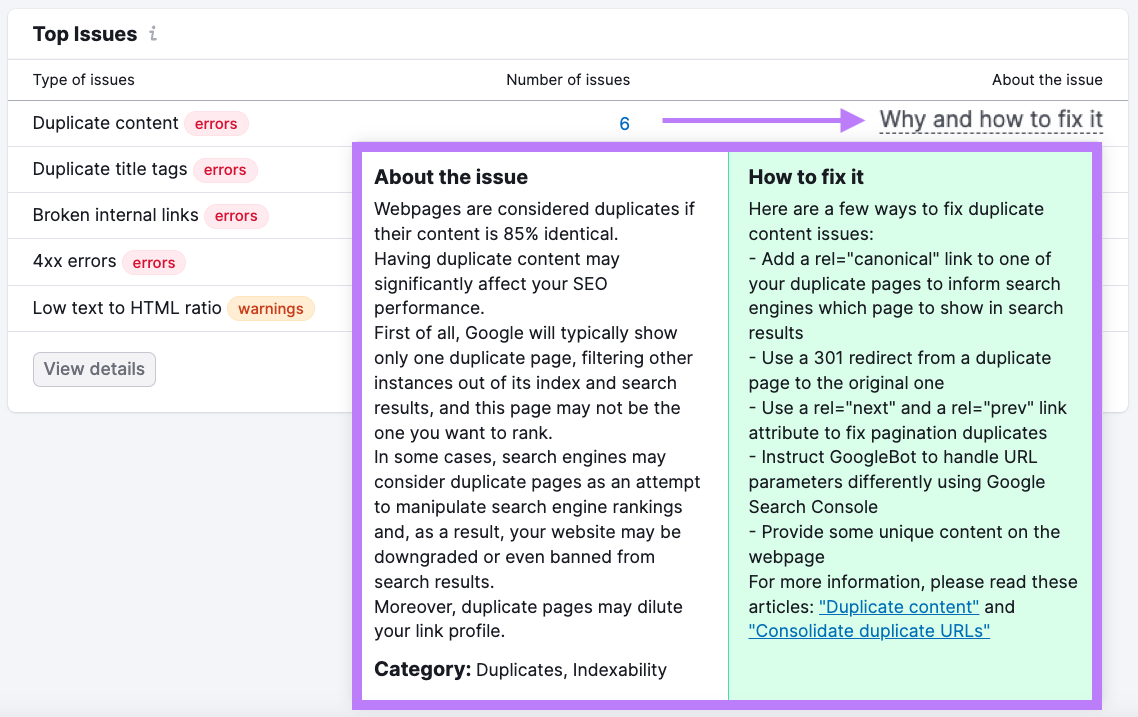The height and width of the screenshot is (717, 1138).
Task: Open the "Duplicate content" article link
Action: click(x=898, y=606)
